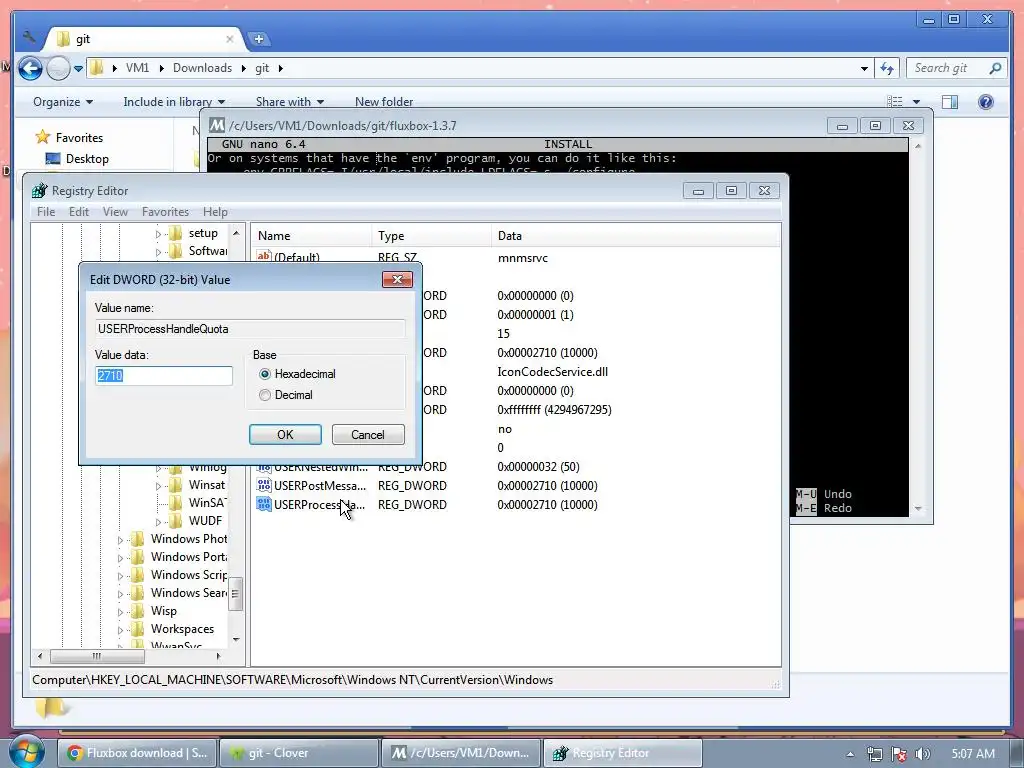Select the Decimal base radio button
Image resolution: width=1024 pixels, height=768 pixels.
pos(264,395)
